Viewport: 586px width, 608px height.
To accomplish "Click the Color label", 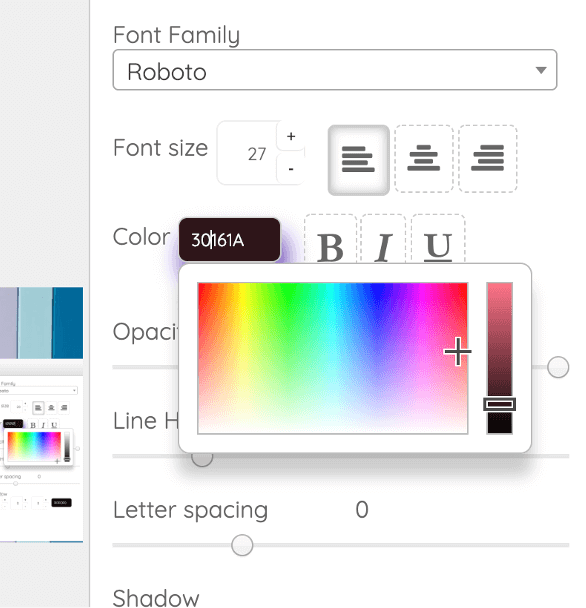I will pos(142,237).
